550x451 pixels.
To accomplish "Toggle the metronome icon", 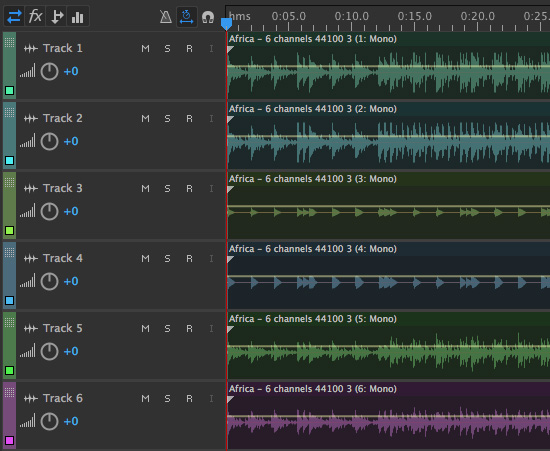I will click(166, 16).
